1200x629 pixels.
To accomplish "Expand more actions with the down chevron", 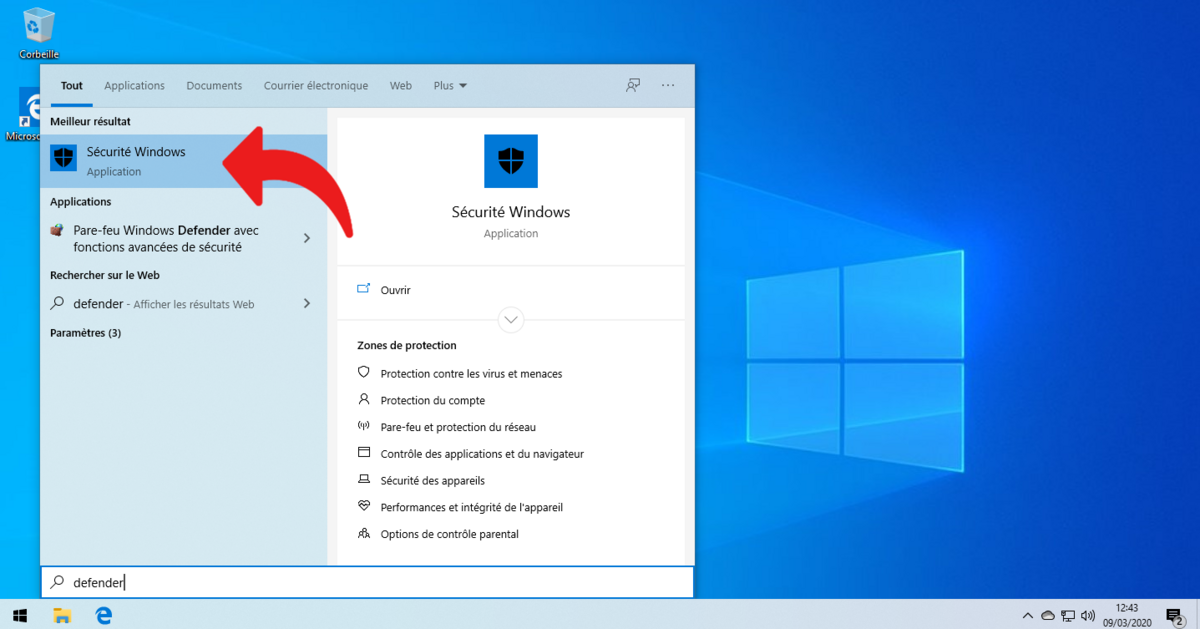I will pyautogui.click(x=511, y=320).
